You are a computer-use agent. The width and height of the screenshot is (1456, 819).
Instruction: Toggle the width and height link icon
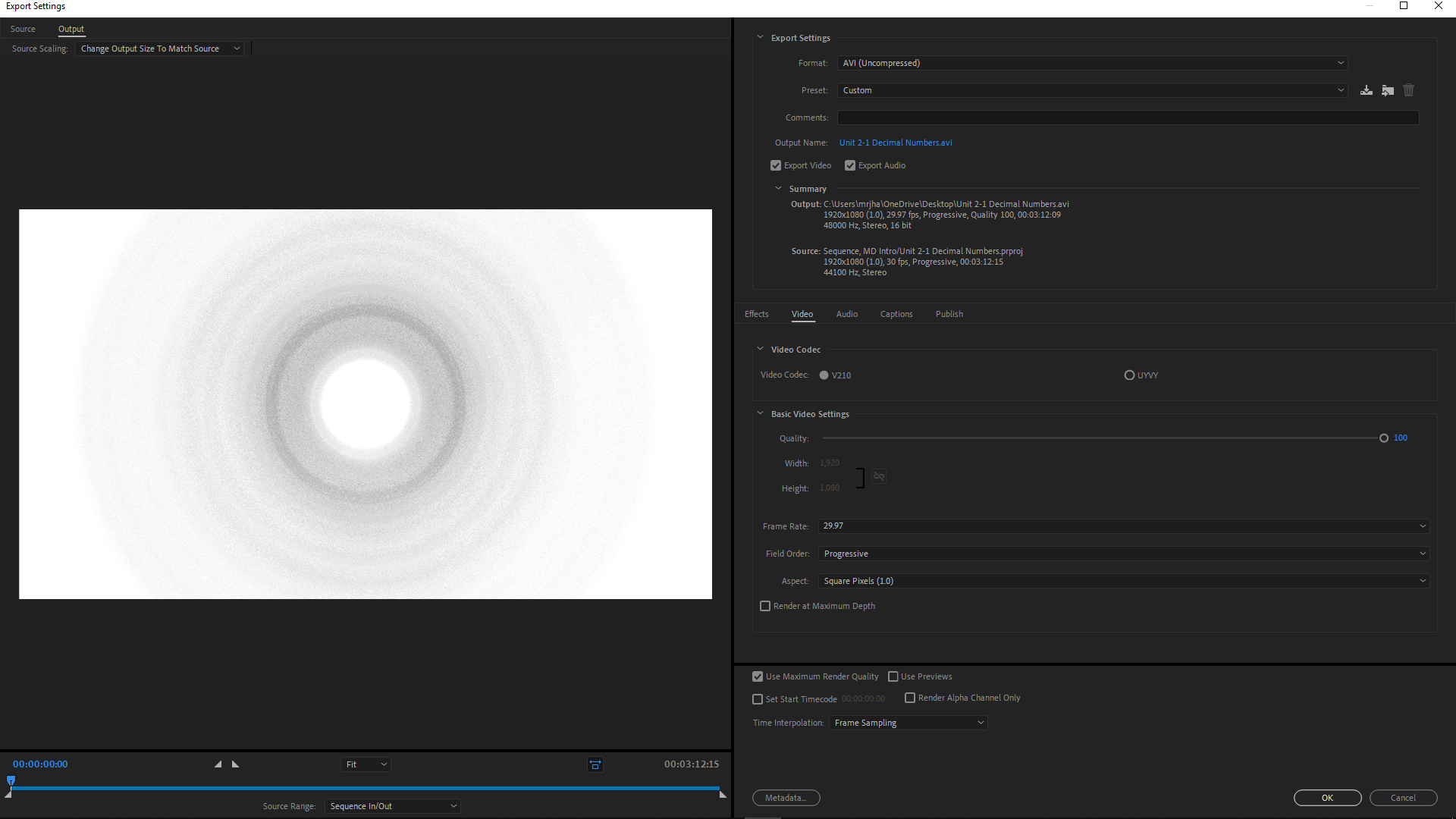tap(878, 476)
